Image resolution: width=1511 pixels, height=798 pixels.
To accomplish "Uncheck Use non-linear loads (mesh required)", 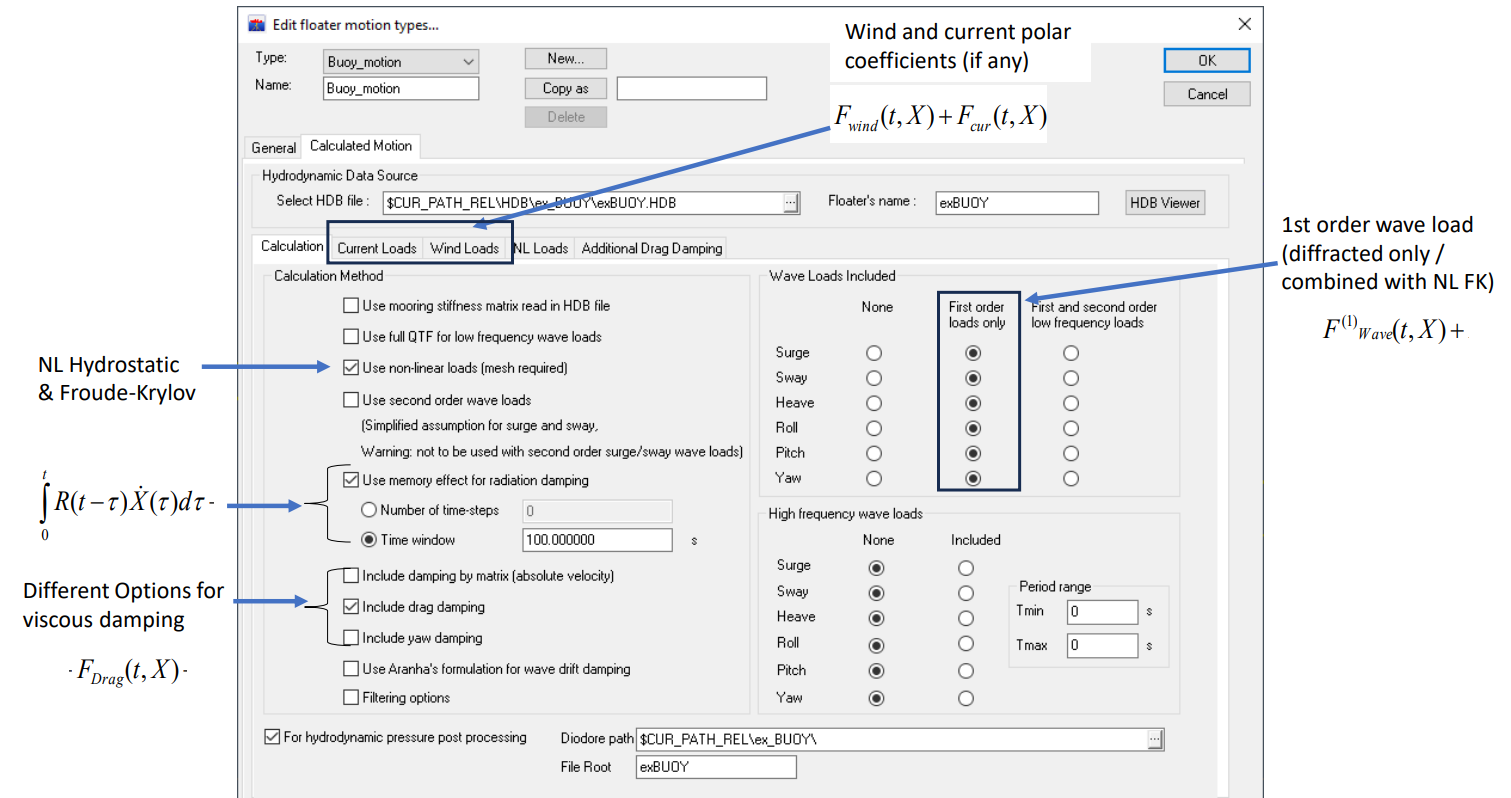I will (350, 368).
